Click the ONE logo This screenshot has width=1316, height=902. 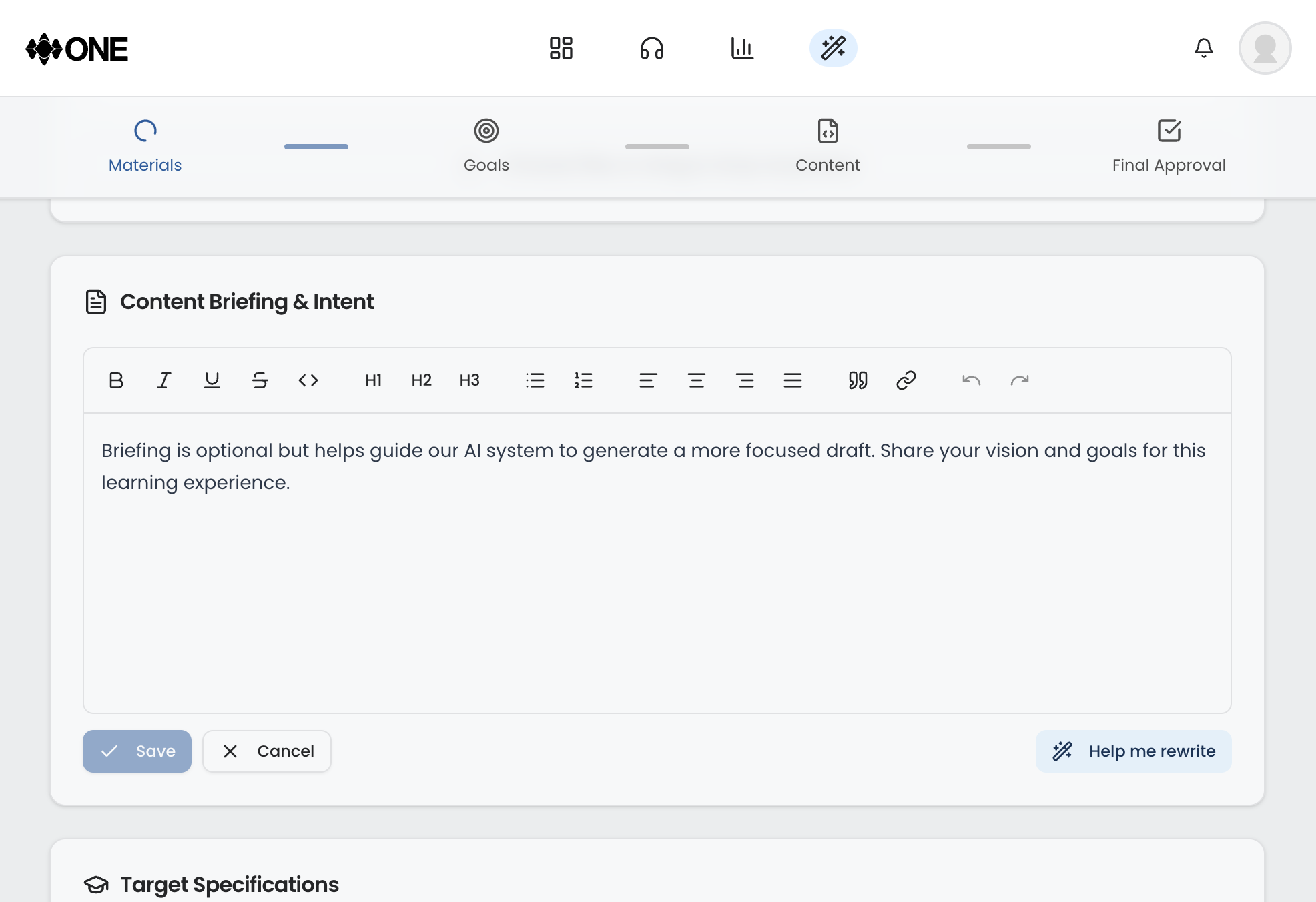coord(77,47)
